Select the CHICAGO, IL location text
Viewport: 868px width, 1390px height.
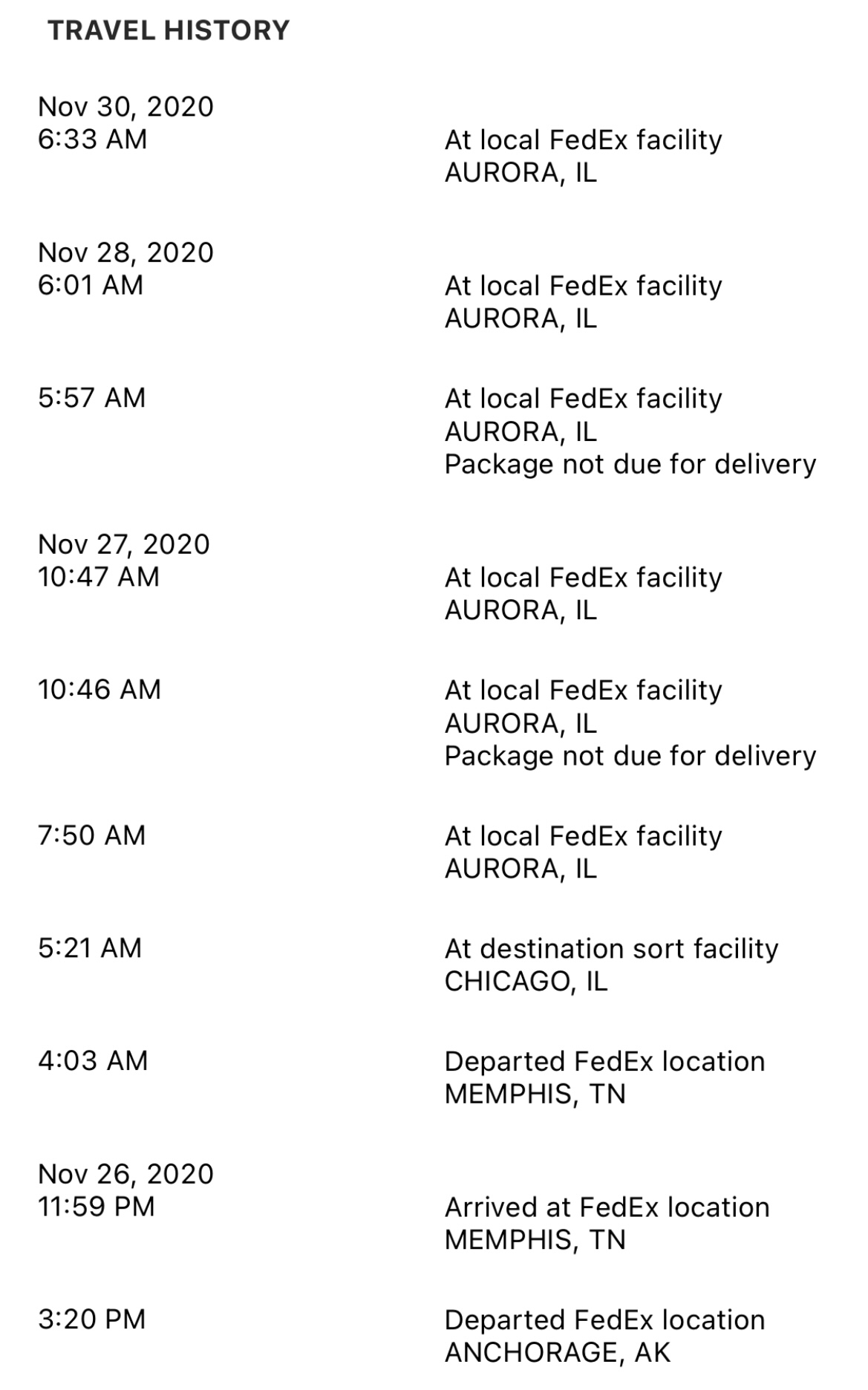click(x=526, y=982)
